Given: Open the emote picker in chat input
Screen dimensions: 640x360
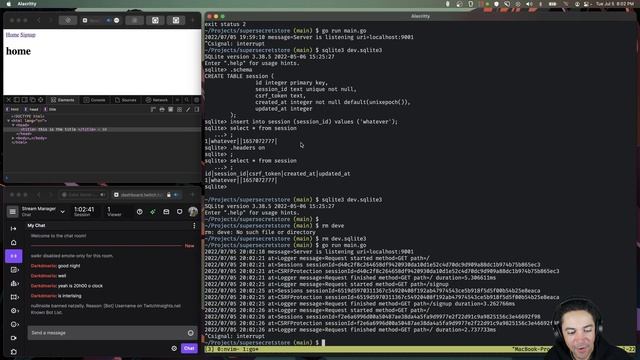Looking at the screenshot, I should tap(191, 333).
